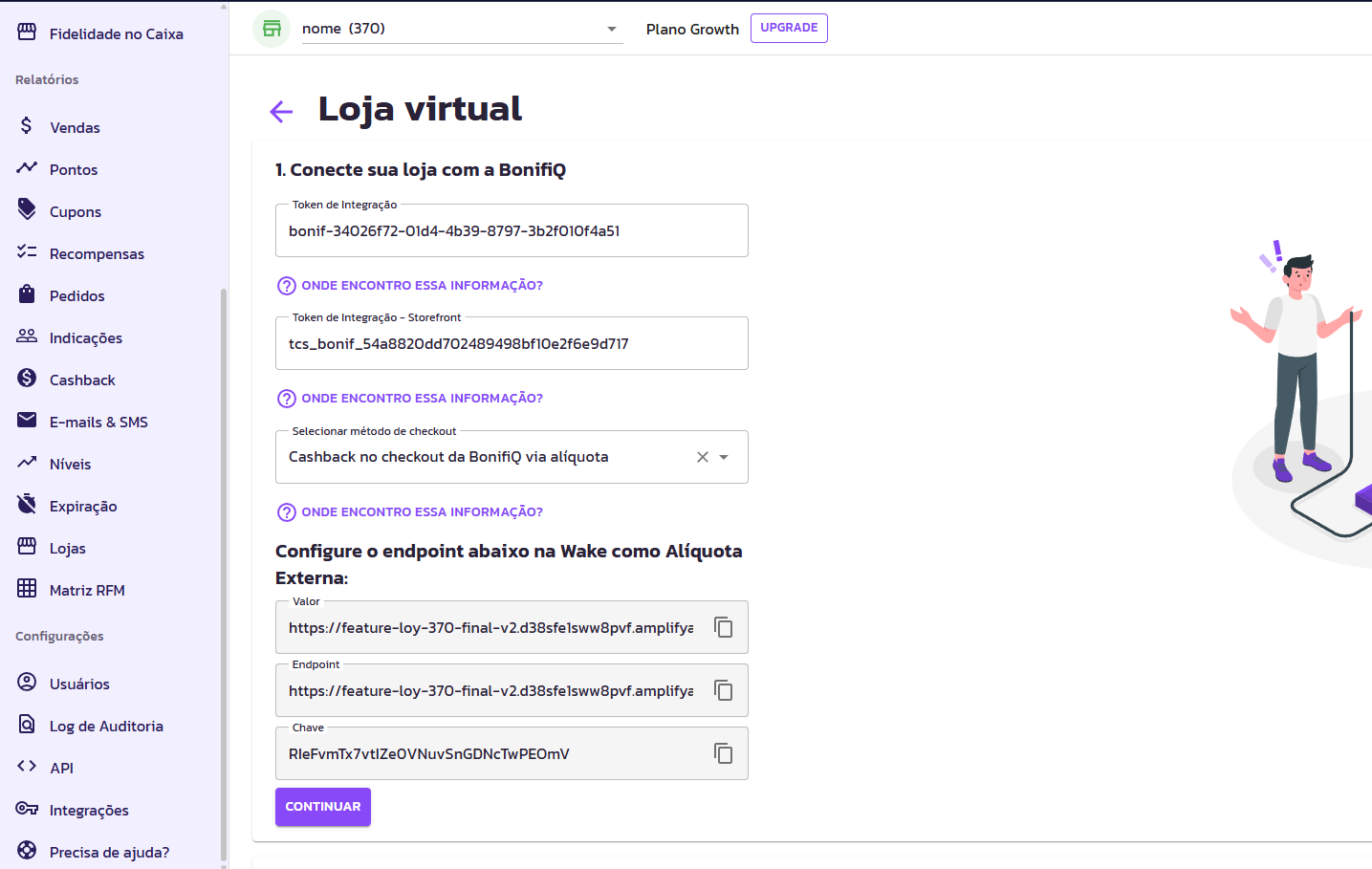Screen dimensions: 1372x869
Task: Open the Expiração page
Action: pyautogui.click(x=83, y=506)
